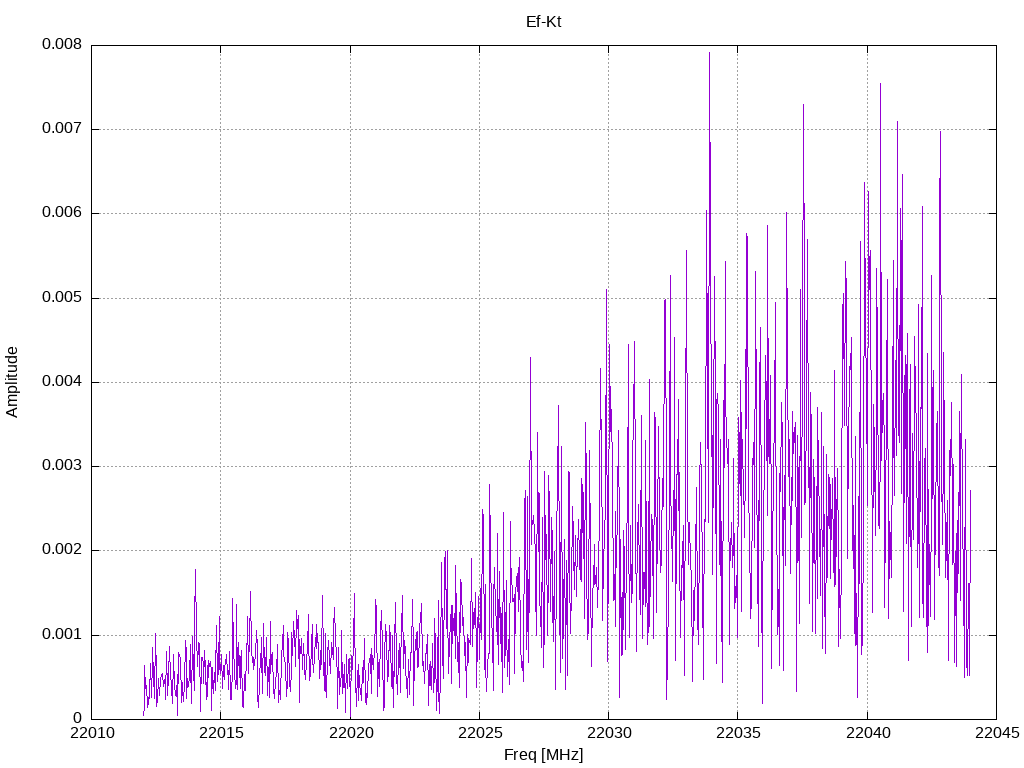Click the tallest spectrum peak near 22034 MHz
Image resolution: width=1024 pixels, height=768 pixels.
point(709,54)
